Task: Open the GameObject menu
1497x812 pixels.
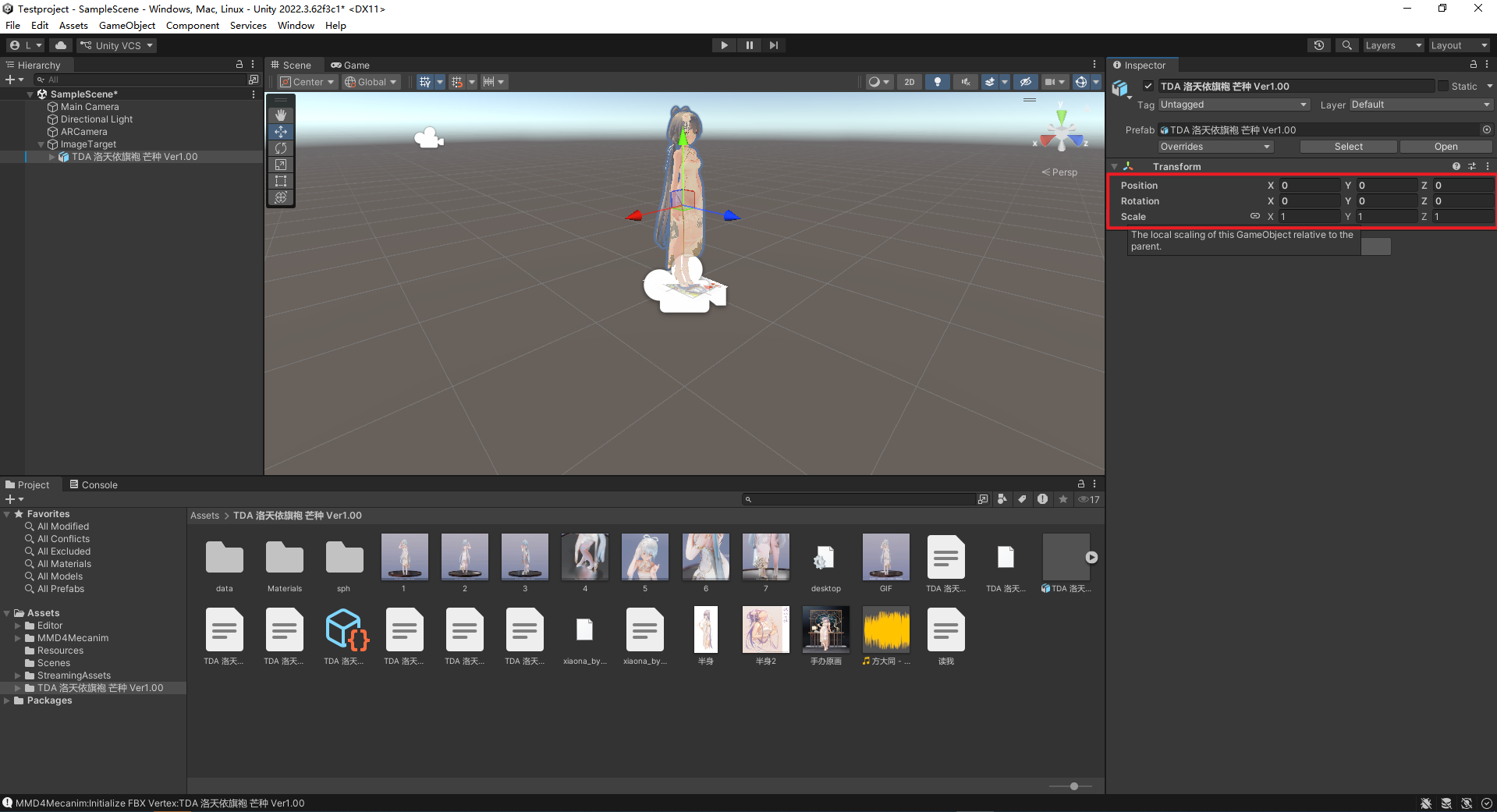Action: pos(127,26)
